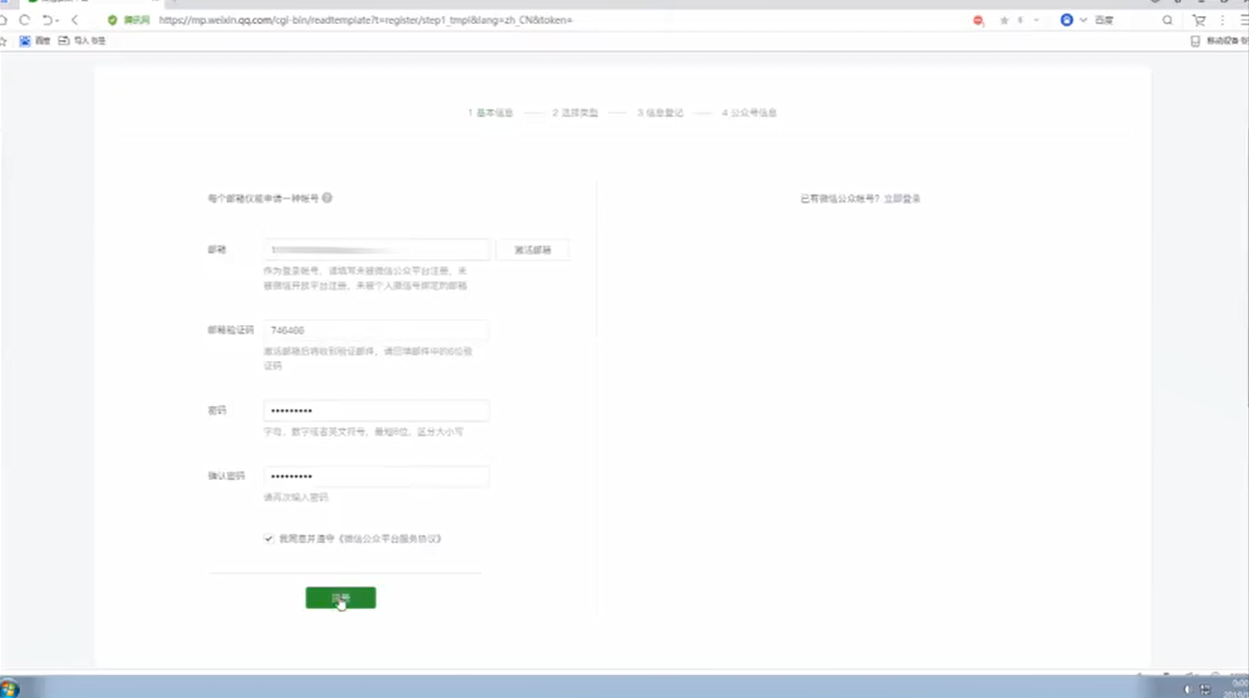1249x698 pixels.
Task: Click the 邮箱 email input field
Action: [x=377, y=250]
